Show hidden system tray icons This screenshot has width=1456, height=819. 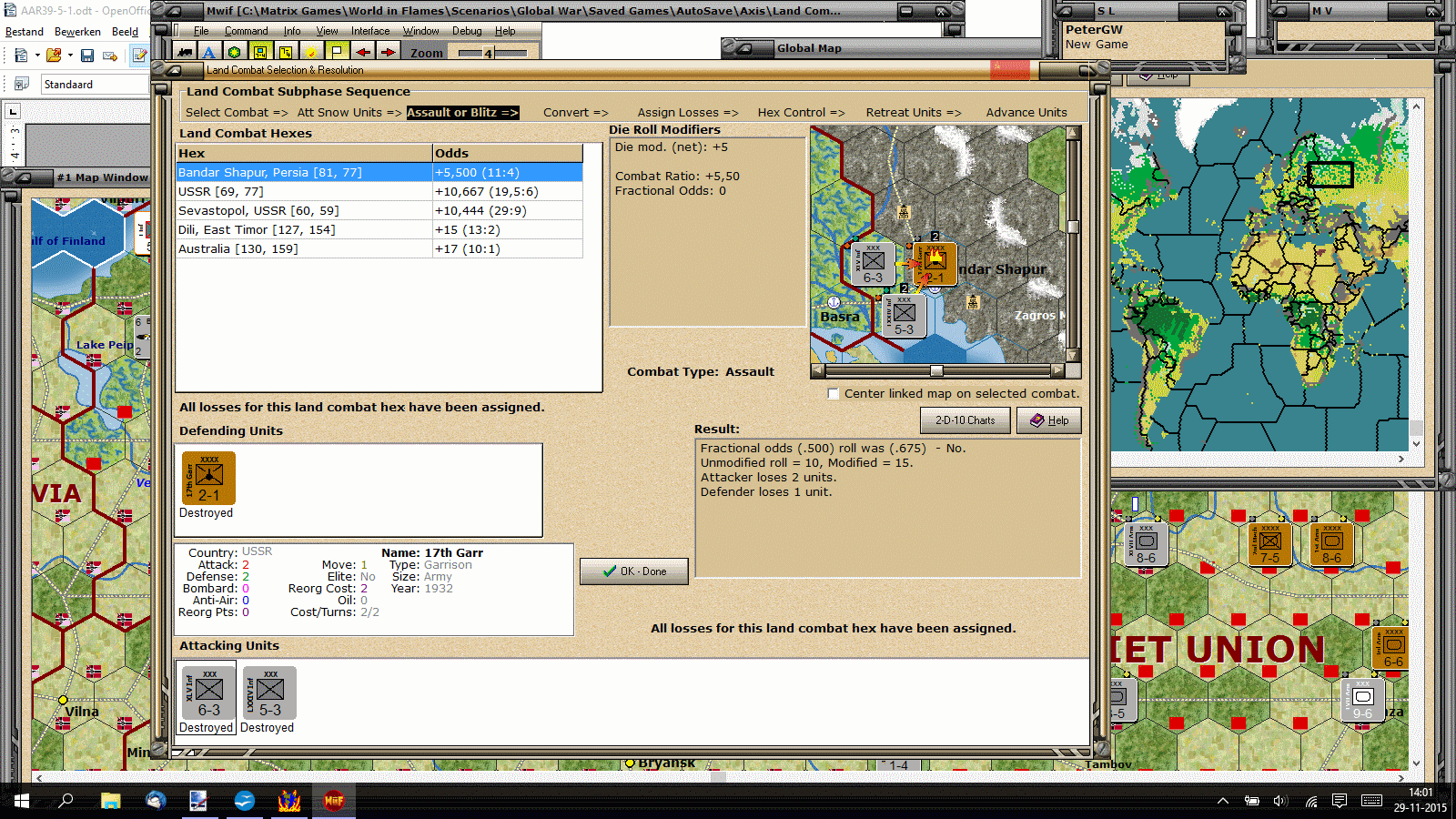click(x=1223, y=801)
